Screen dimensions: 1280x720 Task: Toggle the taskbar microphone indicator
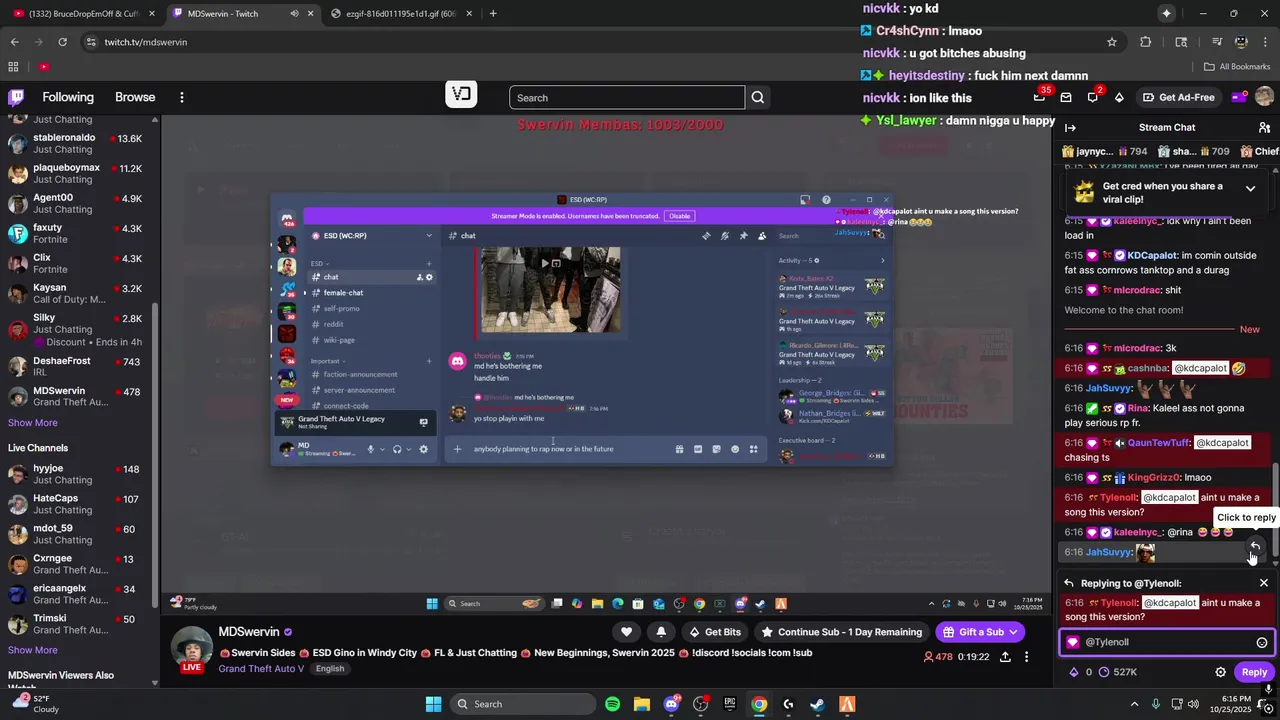pos(1156,704)
